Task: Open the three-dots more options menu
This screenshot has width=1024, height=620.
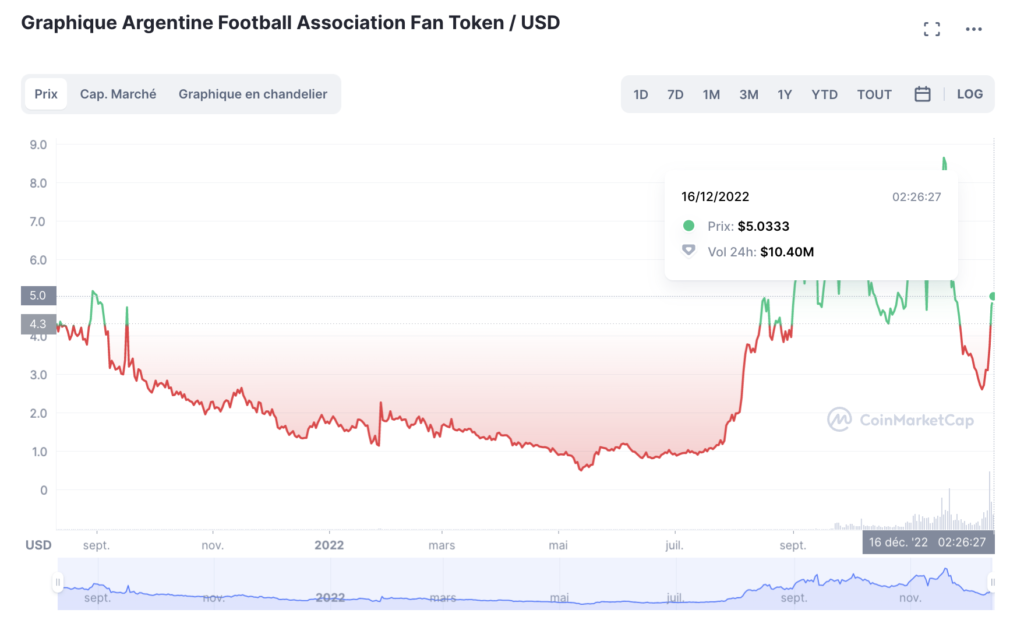Action: (x=974, y=29)
